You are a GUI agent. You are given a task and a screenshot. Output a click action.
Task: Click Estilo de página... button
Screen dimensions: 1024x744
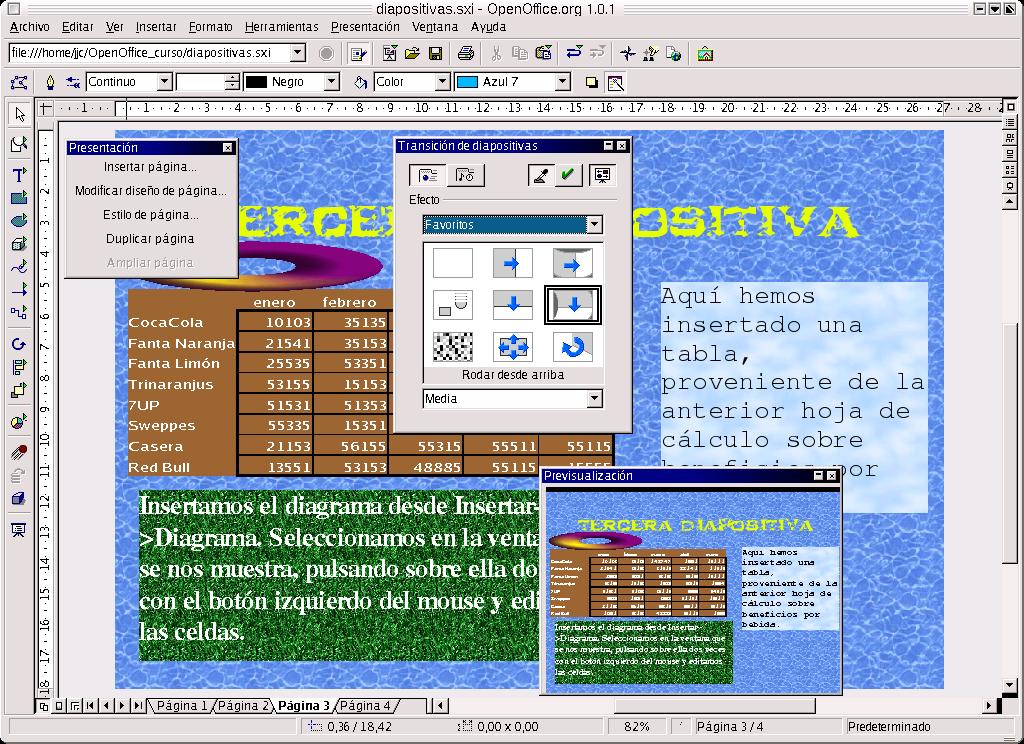[x=150, y=215]
